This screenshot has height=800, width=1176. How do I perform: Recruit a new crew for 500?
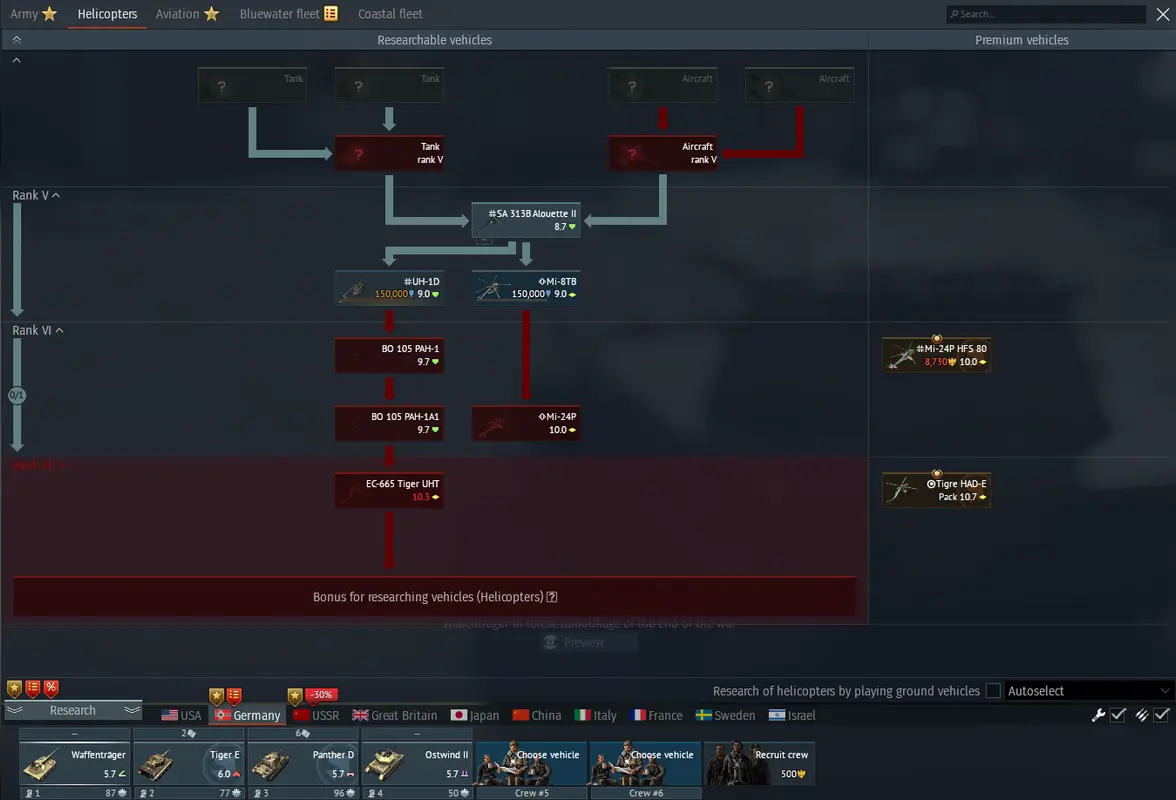(x=759, y=763)
